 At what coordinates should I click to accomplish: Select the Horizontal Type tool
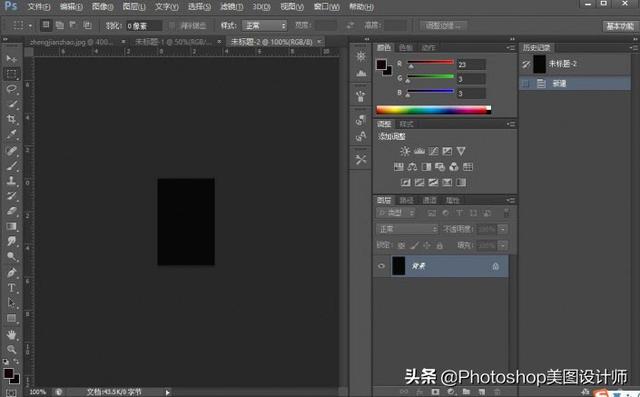pos(11,288)
